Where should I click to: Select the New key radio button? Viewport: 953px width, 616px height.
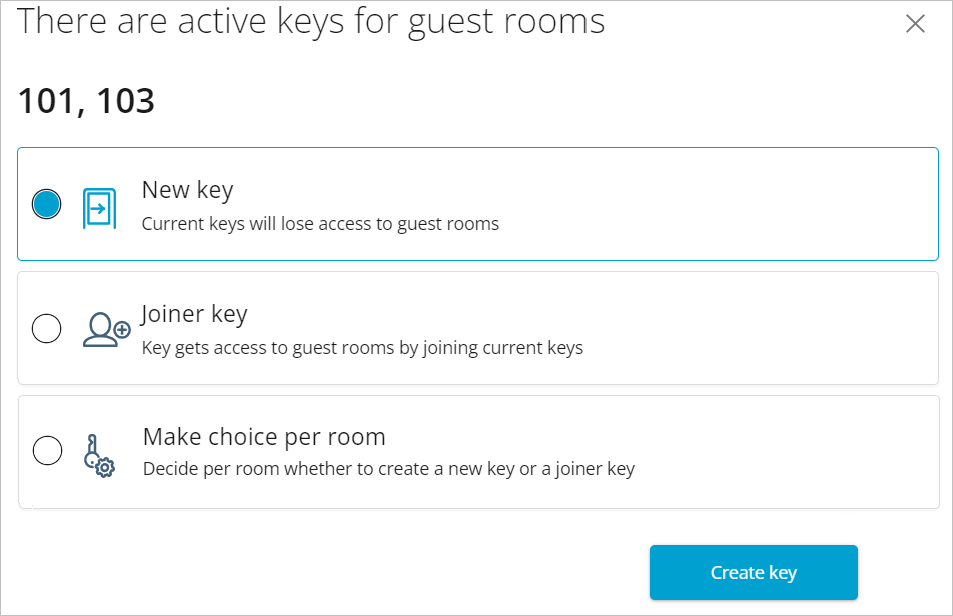point(47,205)
